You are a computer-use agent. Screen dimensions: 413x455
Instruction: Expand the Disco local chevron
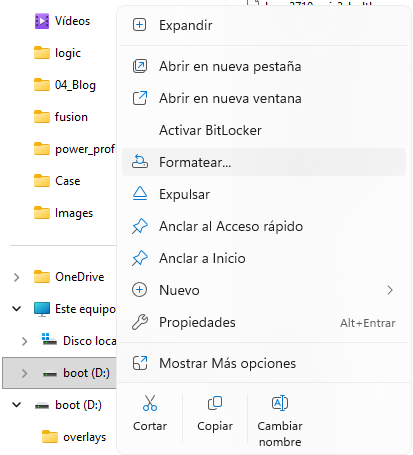click(24, 341)
